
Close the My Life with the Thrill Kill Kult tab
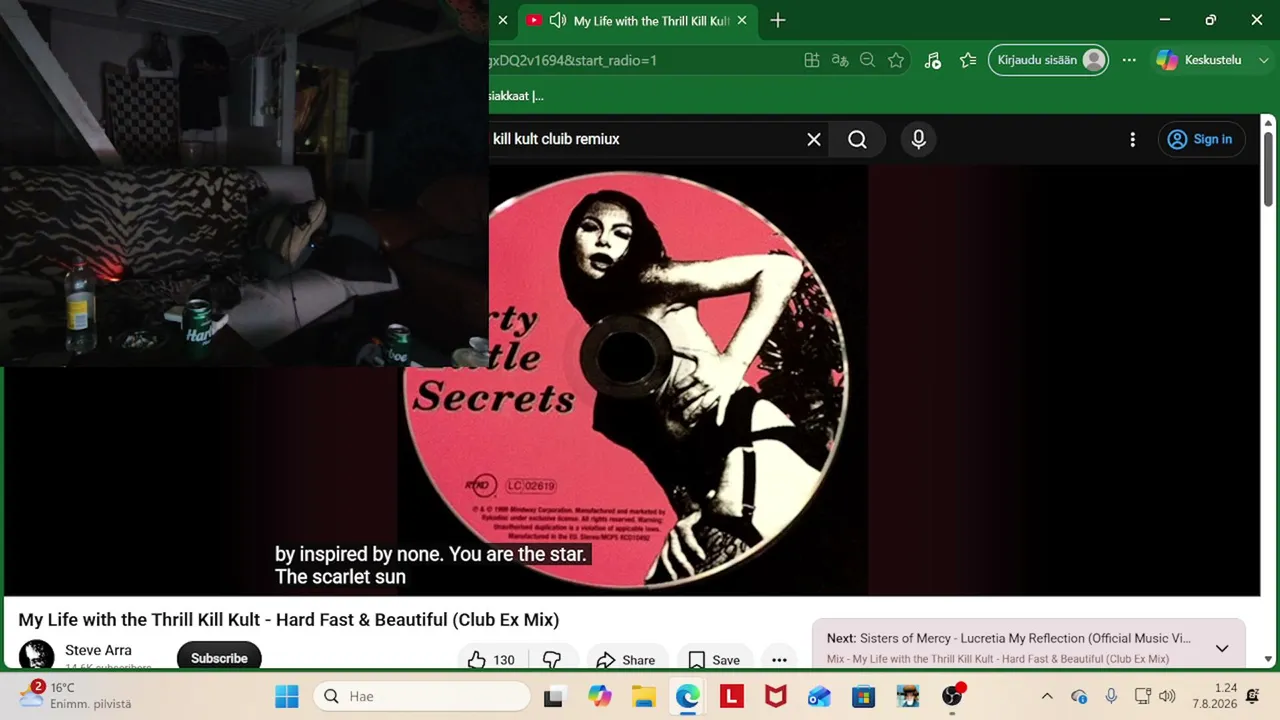coord(742,20)
